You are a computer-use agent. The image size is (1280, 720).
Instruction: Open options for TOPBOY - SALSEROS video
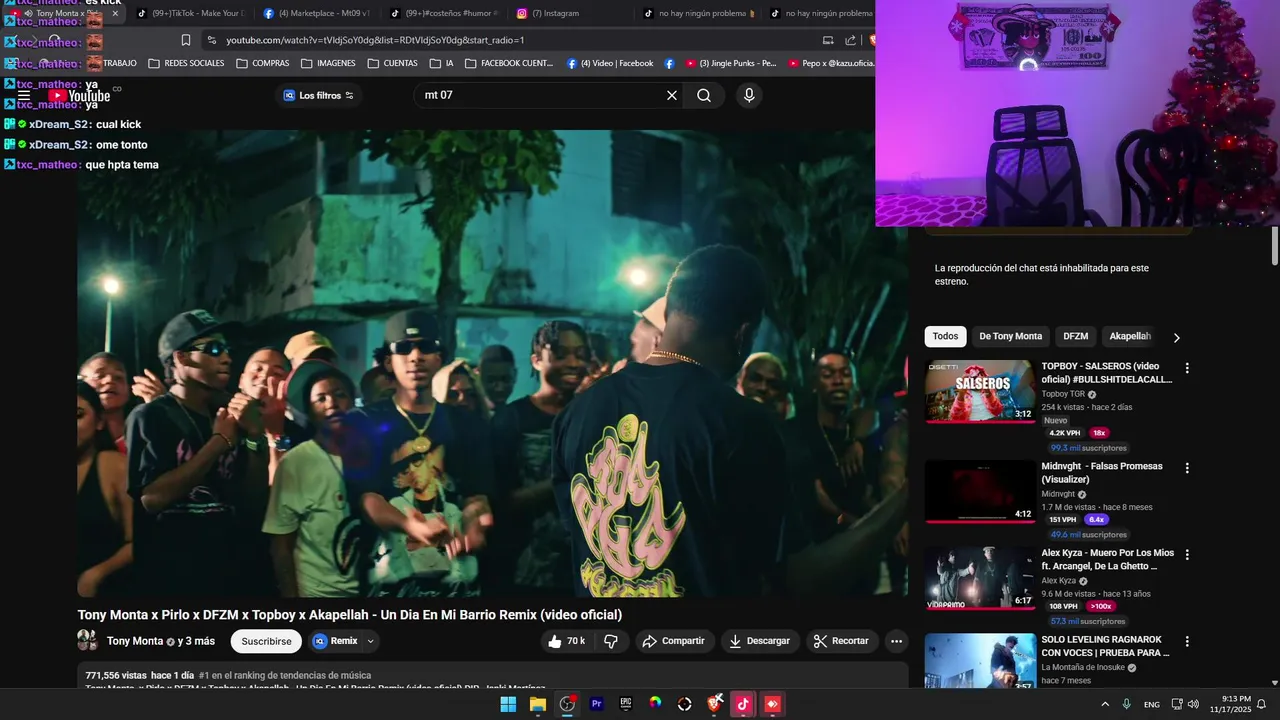(x=1187, y=368)
